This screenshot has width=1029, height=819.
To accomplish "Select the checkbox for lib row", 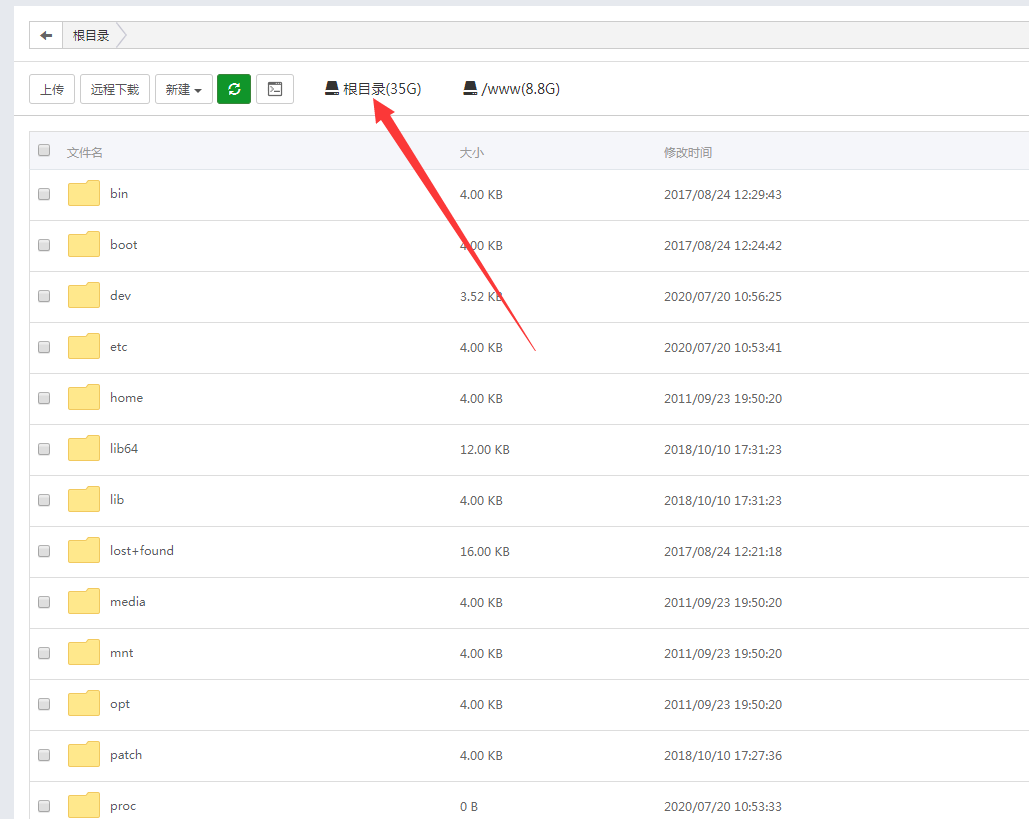I will point(44,500).
